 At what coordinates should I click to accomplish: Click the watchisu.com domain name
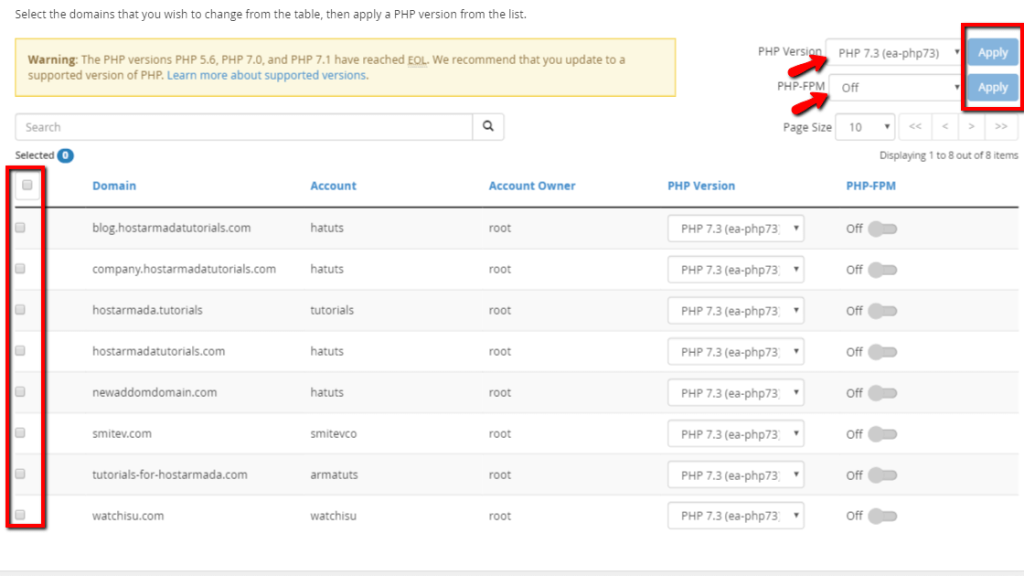coord(128,516)
